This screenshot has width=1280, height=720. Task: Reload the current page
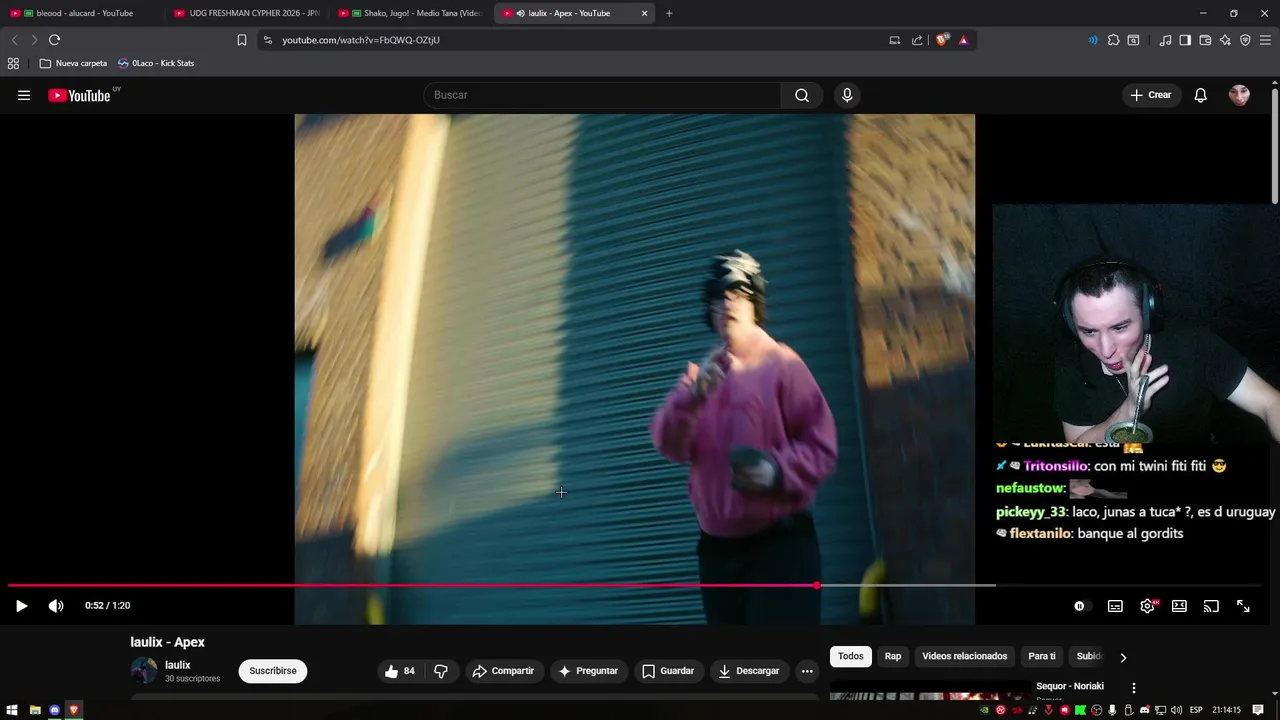pyautogui.click(x=54, y=40)
